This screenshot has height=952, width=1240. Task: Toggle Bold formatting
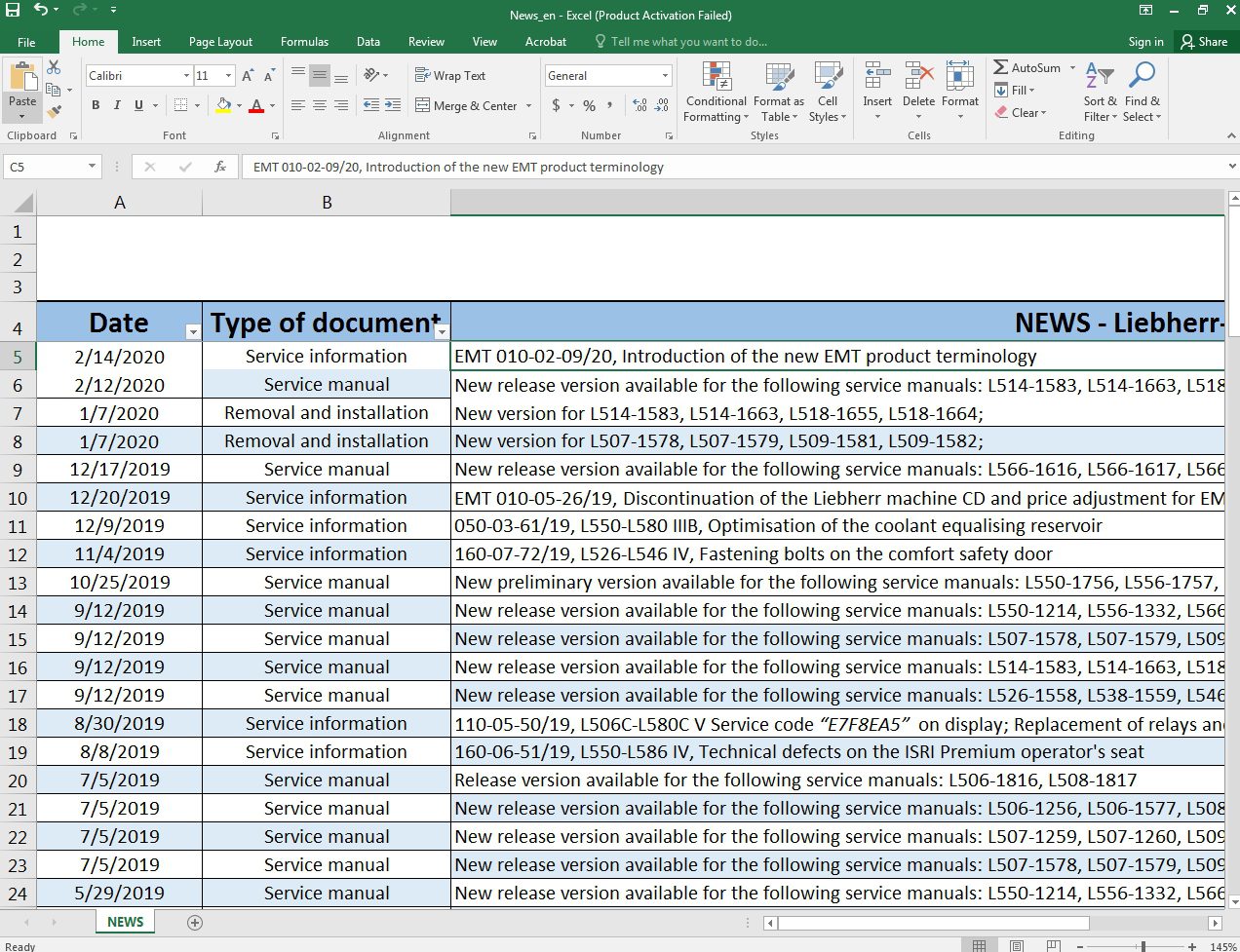pyautogui.click(x=96, y=105)
